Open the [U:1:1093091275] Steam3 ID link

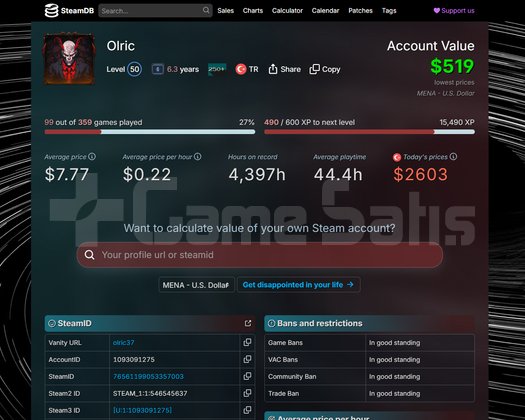tap(143, 410)
